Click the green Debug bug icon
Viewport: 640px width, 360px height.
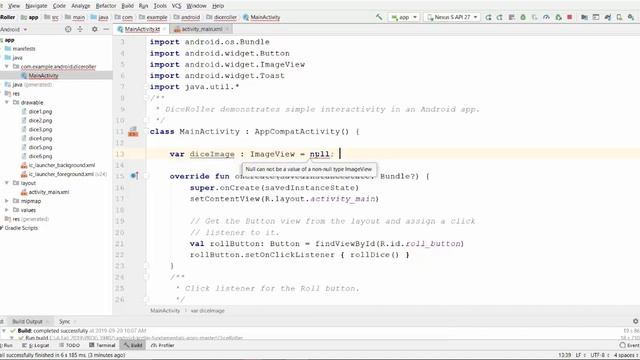point(523,17)
